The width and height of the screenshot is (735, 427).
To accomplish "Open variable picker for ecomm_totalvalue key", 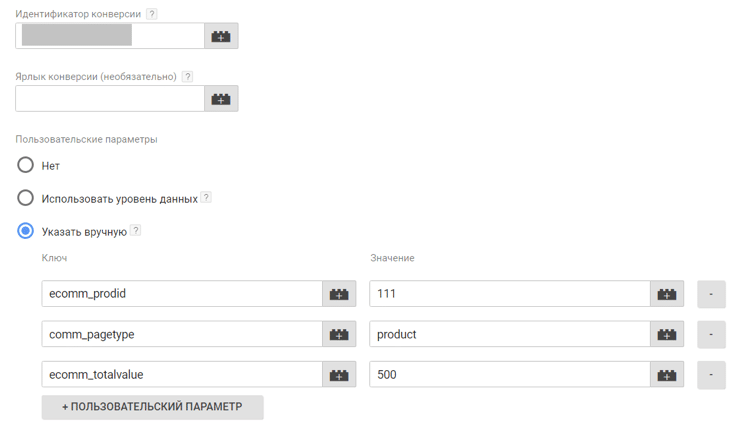I will click(339, 375).
